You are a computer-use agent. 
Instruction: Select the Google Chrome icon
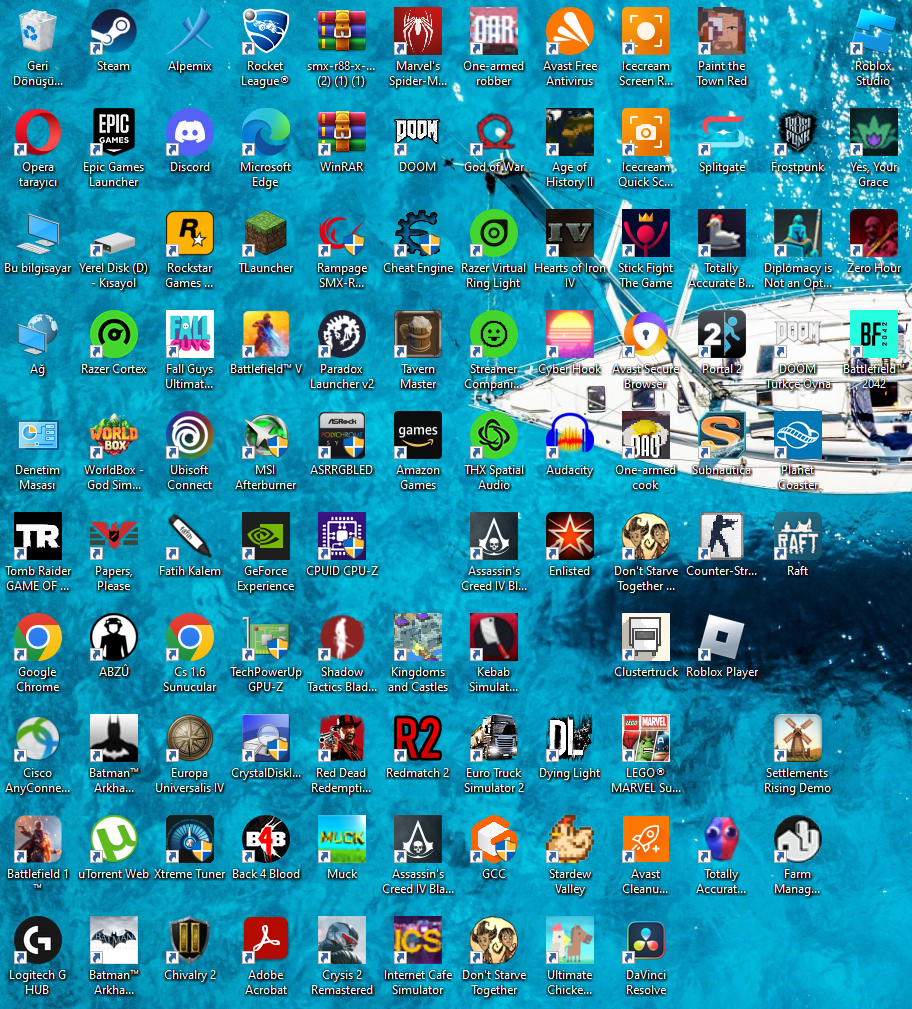coord(37,638)
